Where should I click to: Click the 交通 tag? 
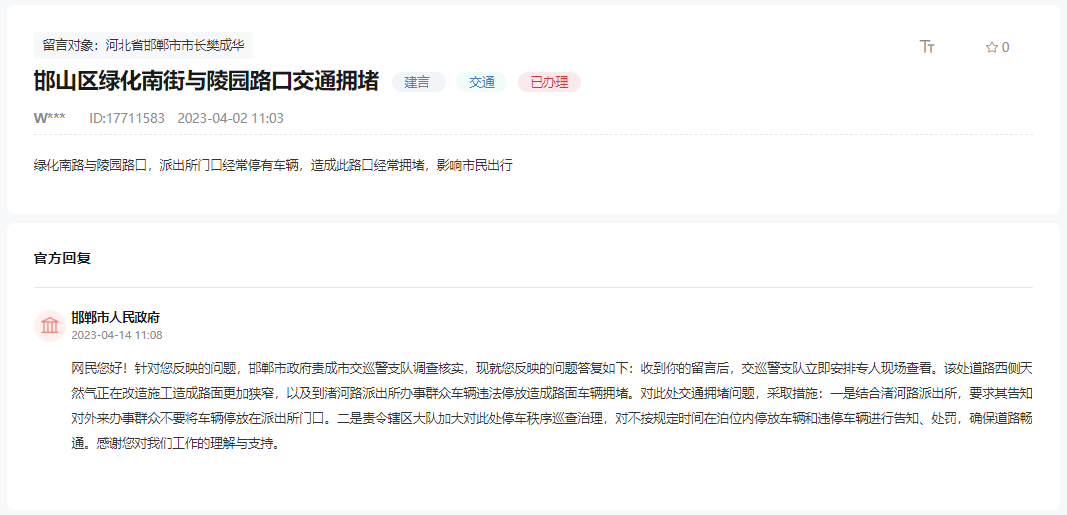click(481, 82)
